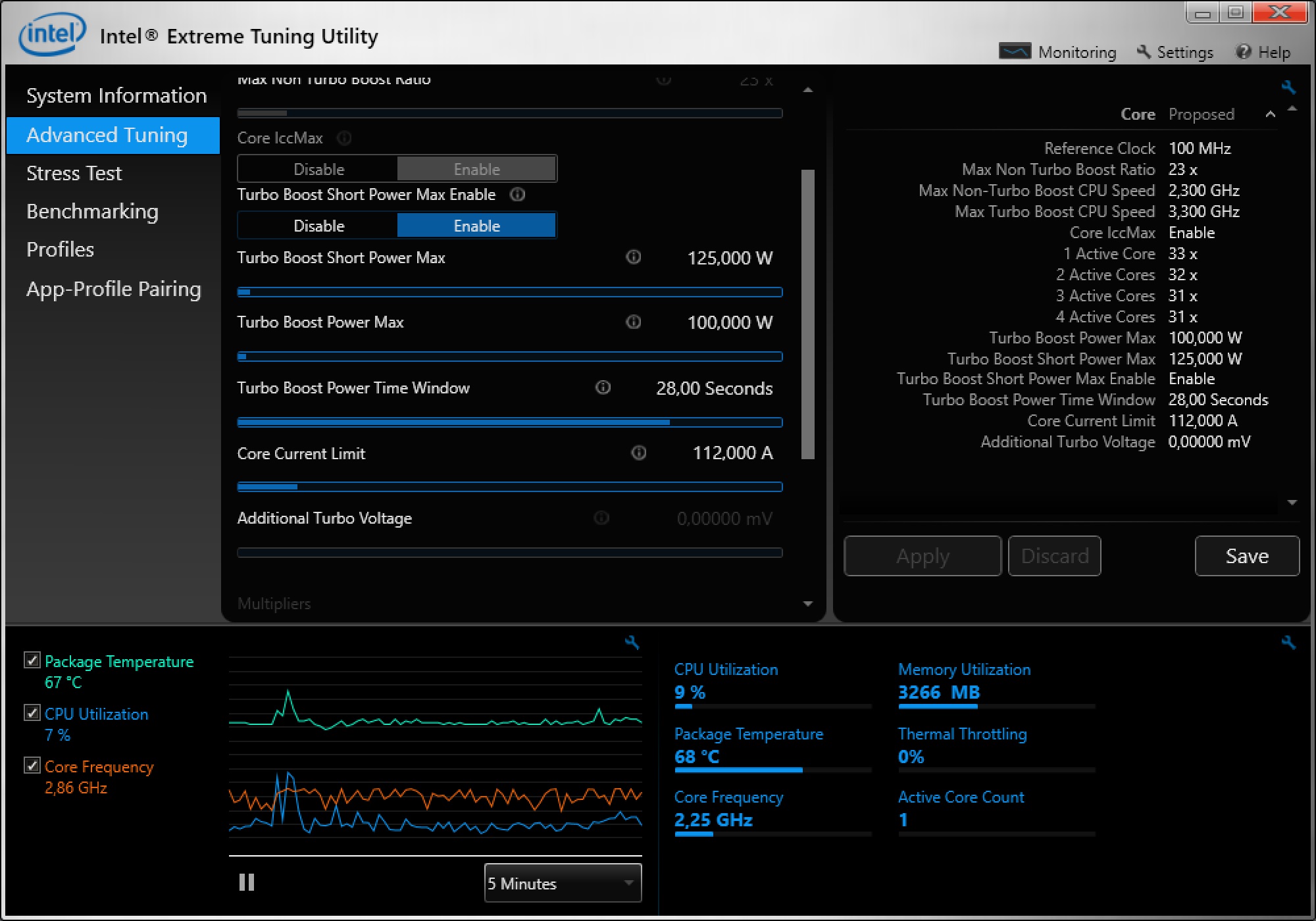
Task: Click the Package Temperature 68 °C tile
Action: (x=772, y=749)
